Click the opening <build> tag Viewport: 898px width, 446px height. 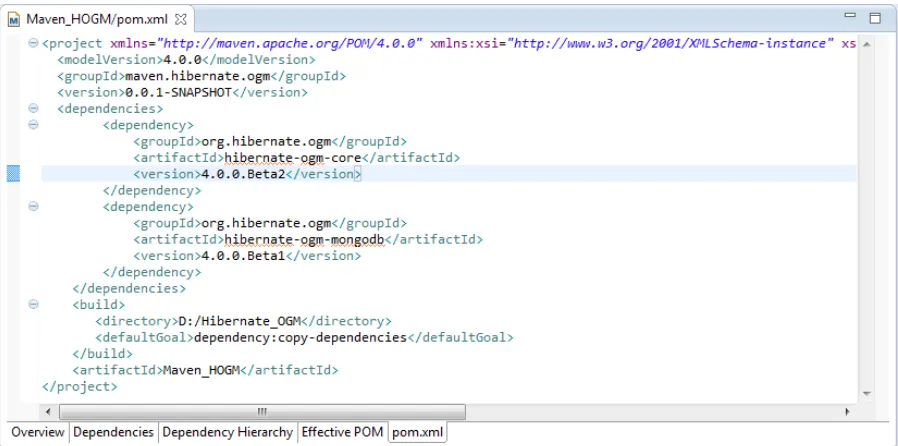tap(99, 305)
